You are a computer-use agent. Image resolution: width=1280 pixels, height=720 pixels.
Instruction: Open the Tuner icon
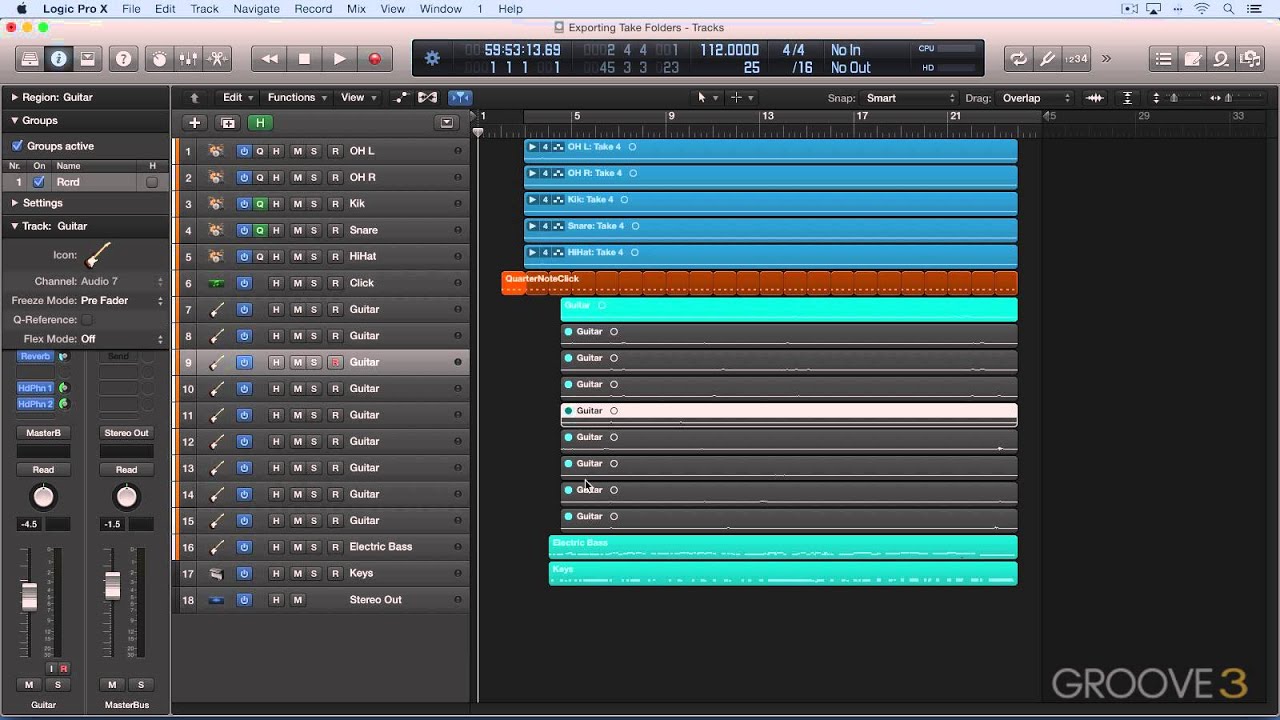click(1047, 59)
